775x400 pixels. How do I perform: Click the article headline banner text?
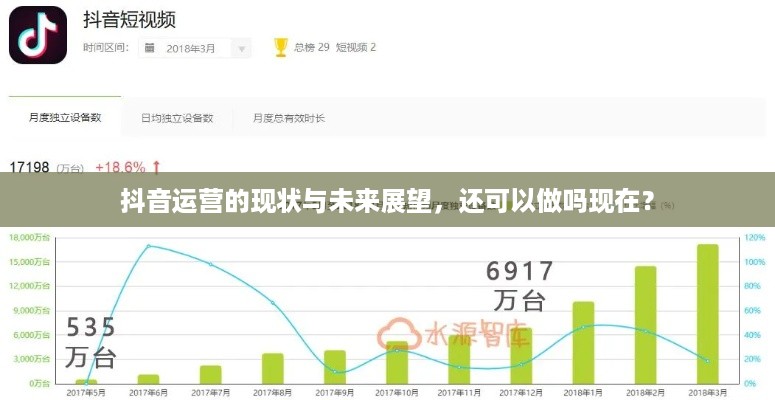(388, 200)
